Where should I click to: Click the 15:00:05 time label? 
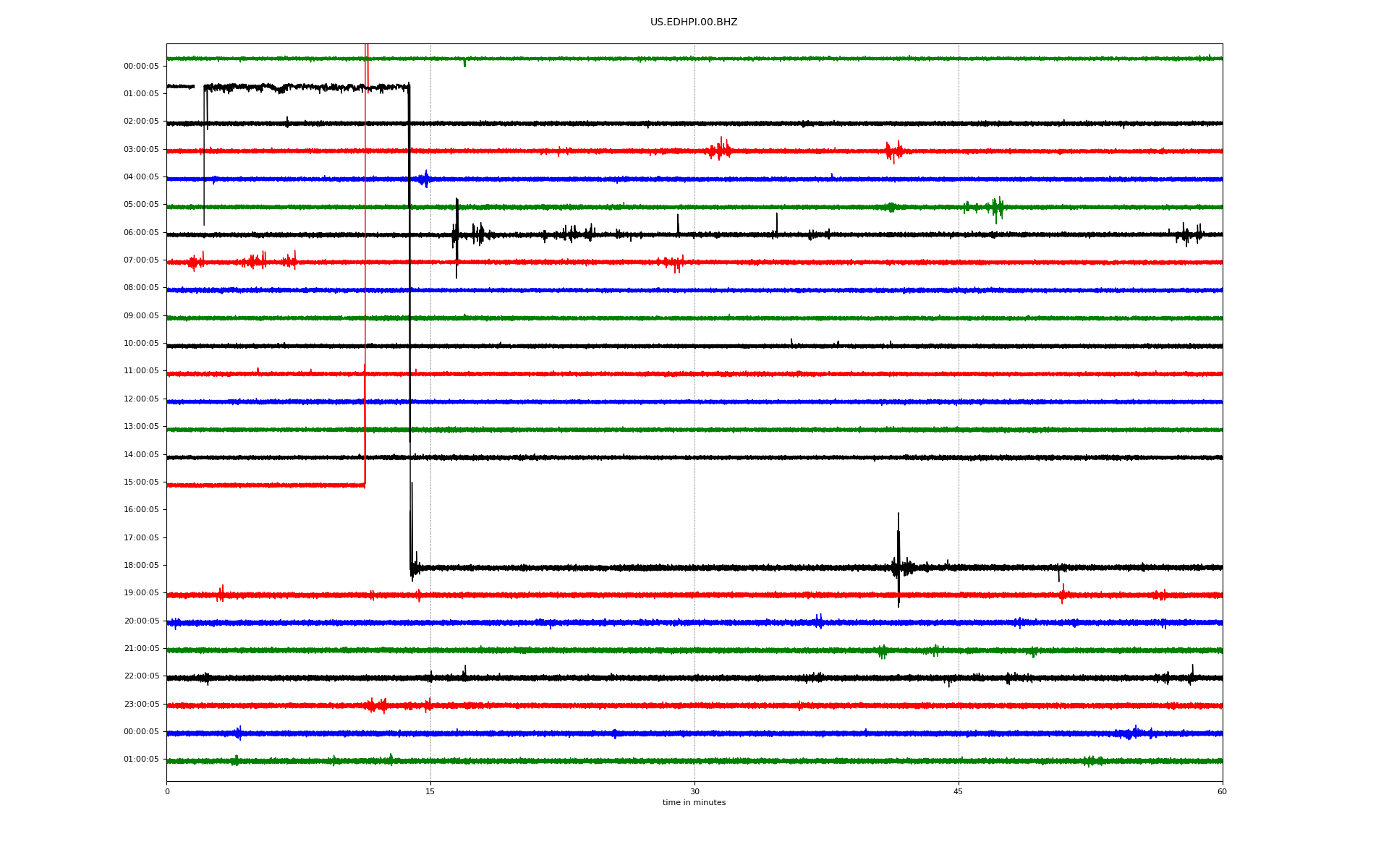[x=141, y=482]
